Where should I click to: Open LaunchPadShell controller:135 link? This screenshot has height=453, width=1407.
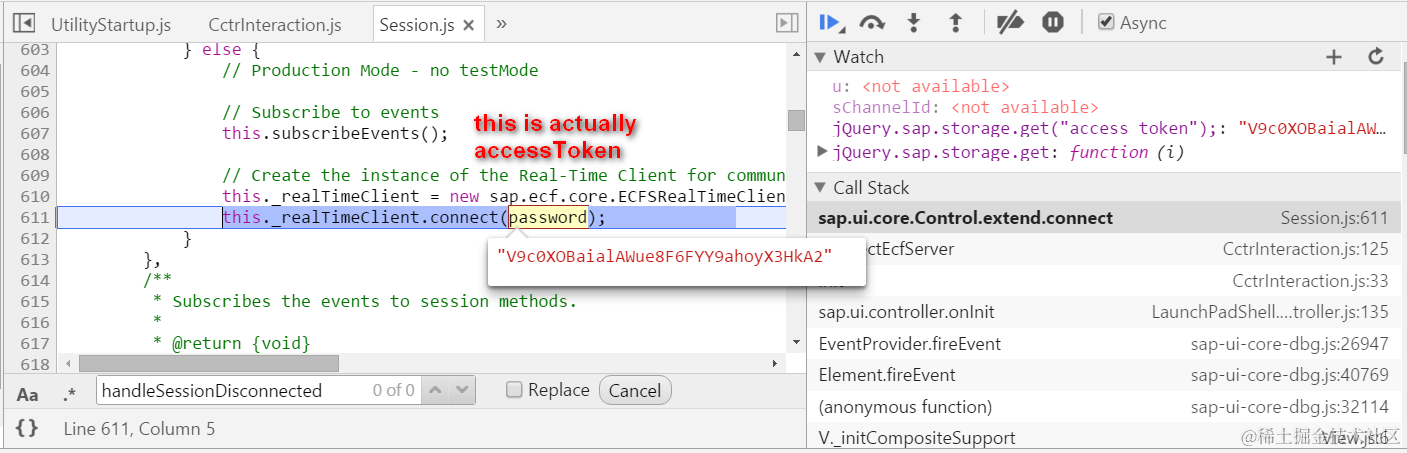pyautogui.click(x=1270, y=312)
